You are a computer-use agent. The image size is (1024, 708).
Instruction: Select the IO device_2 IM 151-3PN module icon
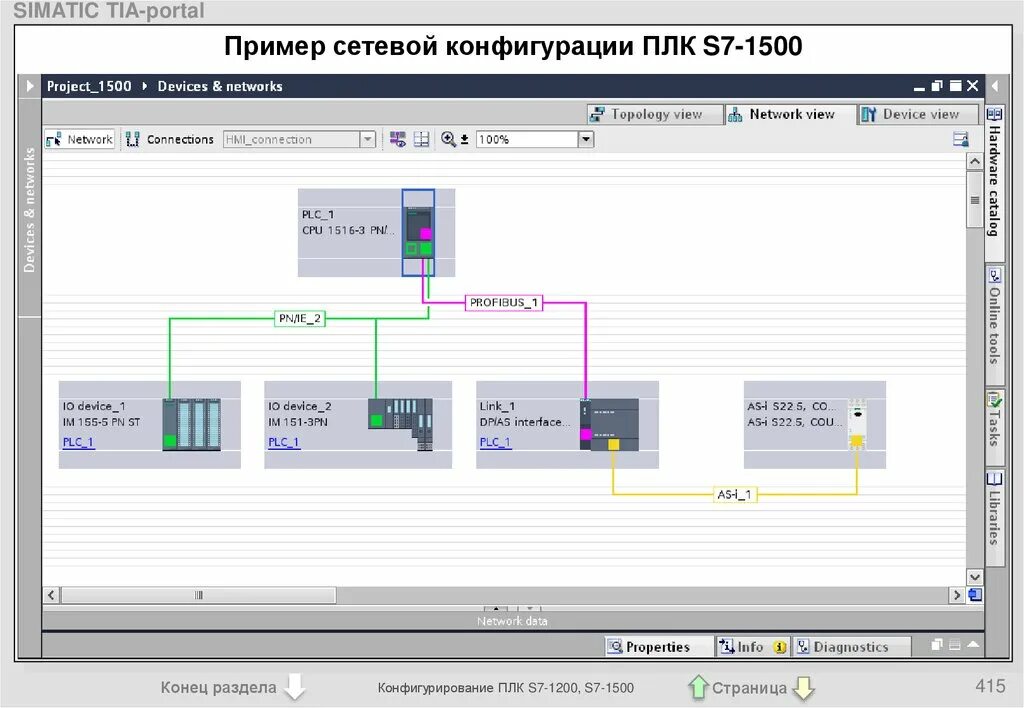click(400, 424)
